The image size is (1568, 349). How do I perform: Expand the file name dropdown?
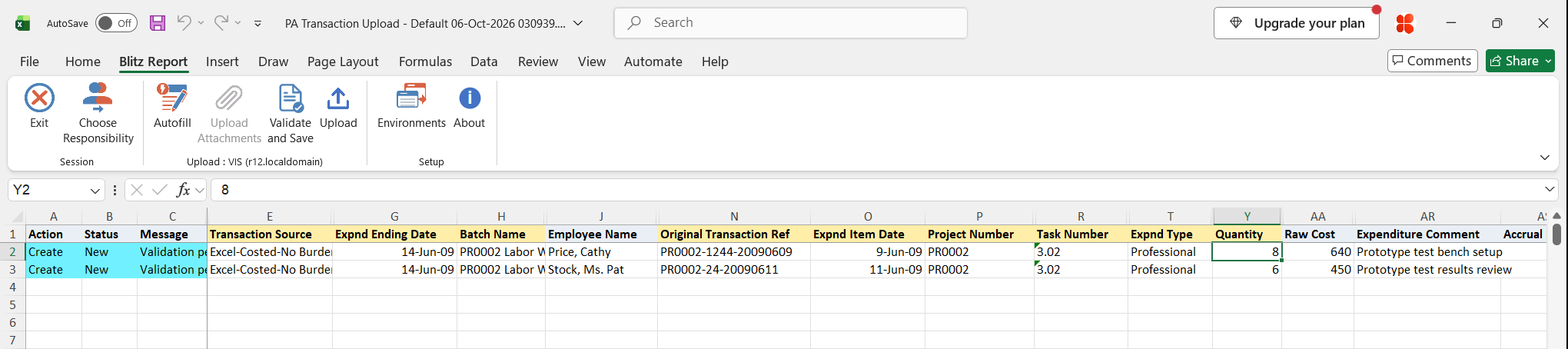(x=578, y=23)
